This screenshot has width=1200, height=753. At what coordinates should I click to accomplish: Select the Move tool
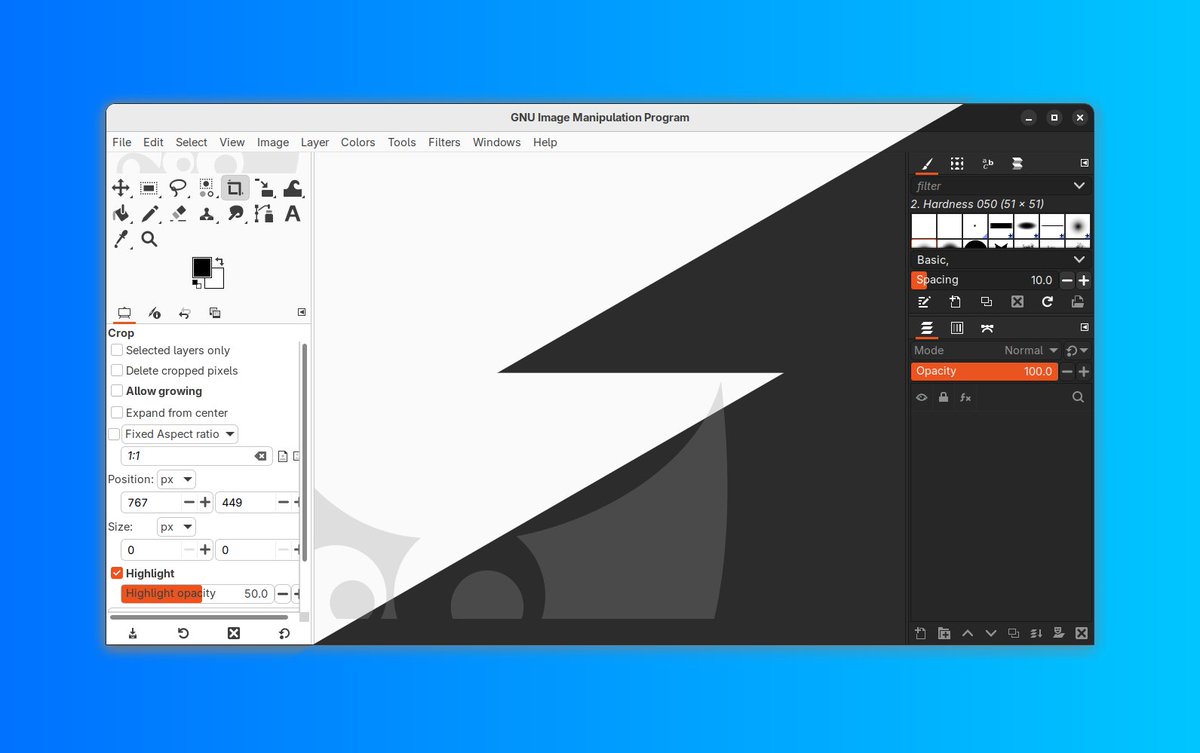coord(120,187)
